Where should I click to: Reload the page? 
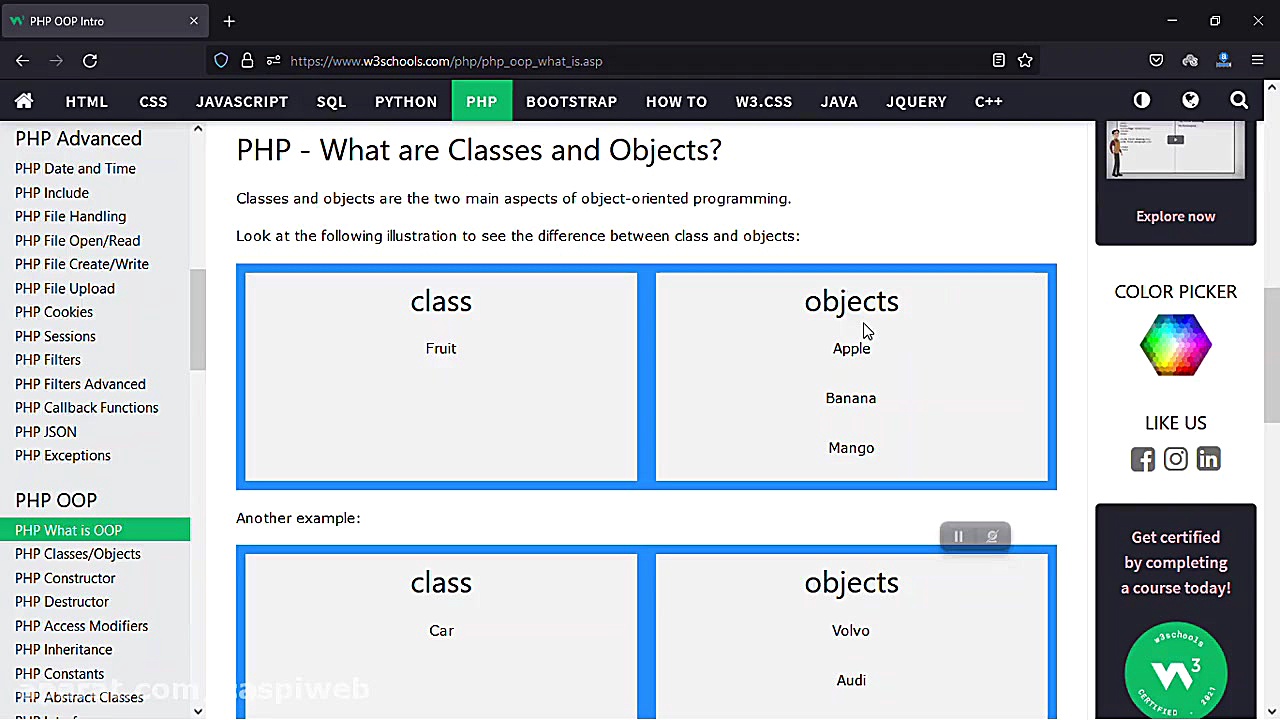click(90, 61)
